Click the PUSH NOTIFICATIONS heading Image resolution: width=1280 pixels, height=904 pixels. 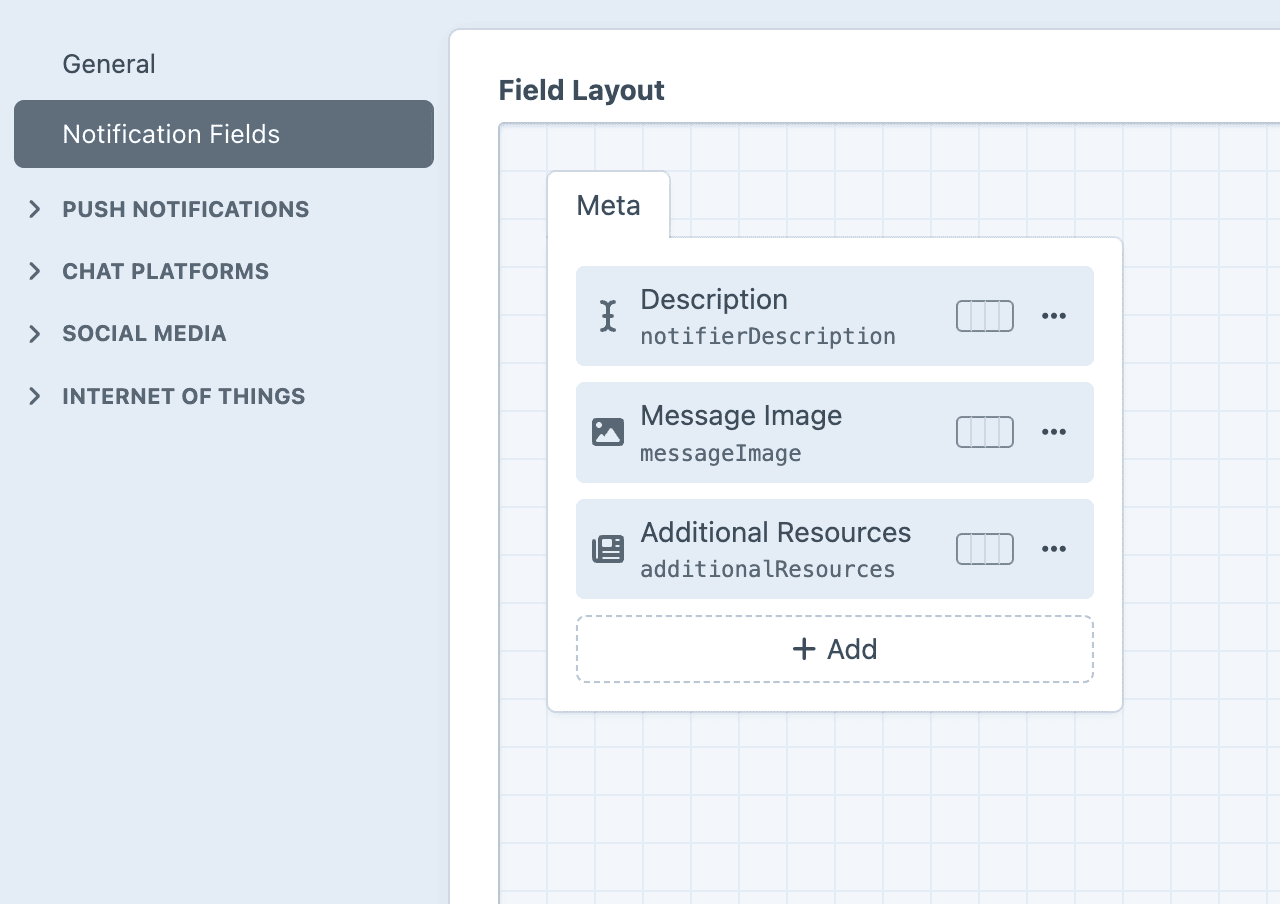coord(186,209)
